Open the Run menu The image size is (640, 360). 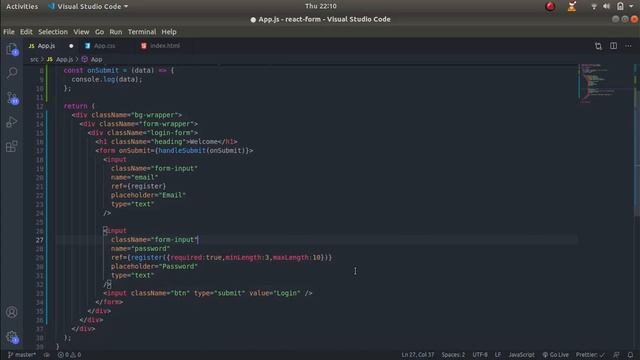(x=116, y=32)
